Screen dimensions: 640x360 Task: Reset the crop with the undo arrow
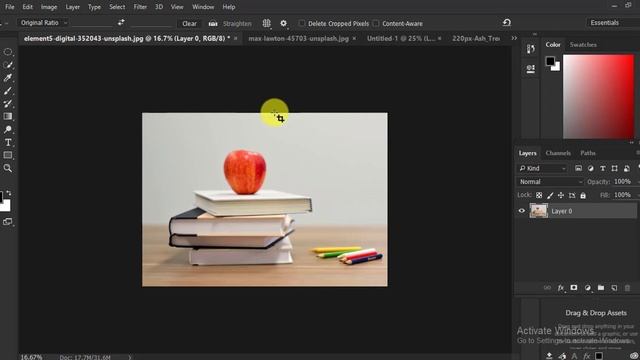pyautogui.click(x=507, y=23)
